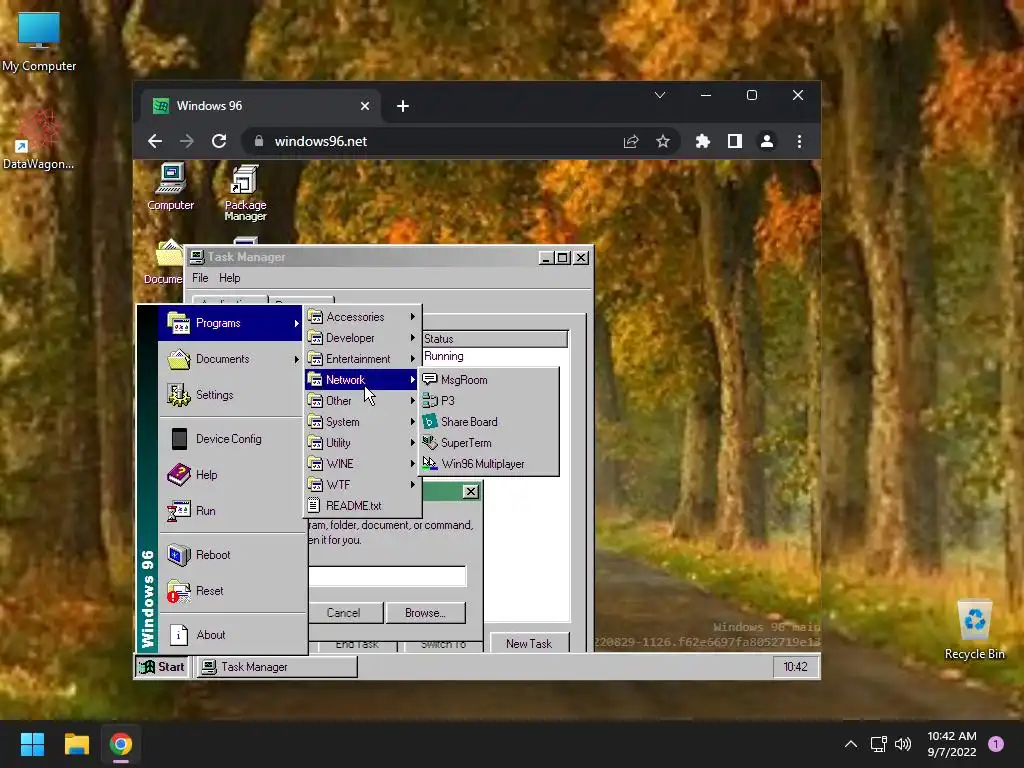Viewport: 1024px width, 768px height.
Task: Click the Share Board teal icon
Action: point(430,421)
